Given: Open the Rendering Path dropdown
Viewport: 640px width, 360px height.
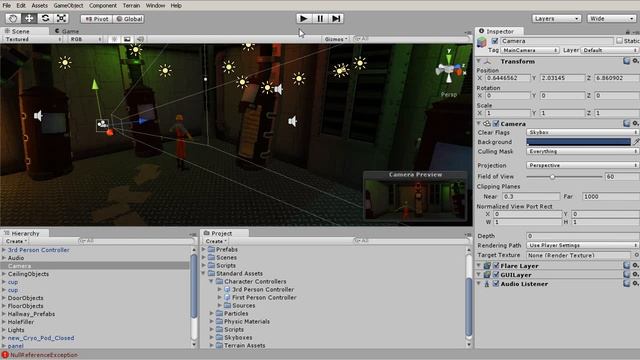Looking at the screenshot, I should point(582,245).
